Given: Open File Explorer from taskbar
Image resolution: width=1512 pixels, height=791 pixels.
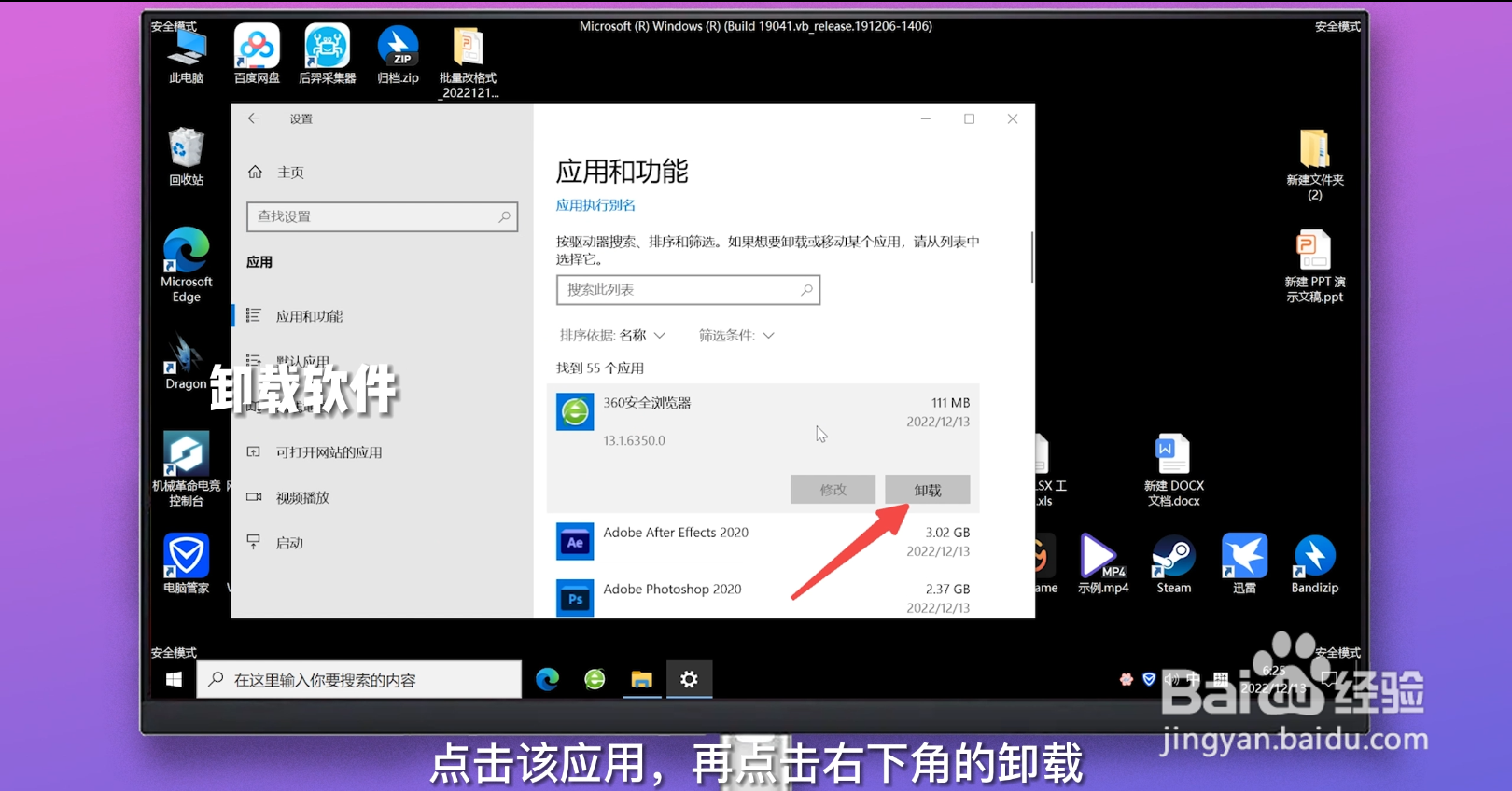Looking at the screenshot, I should tap(641, 680).
